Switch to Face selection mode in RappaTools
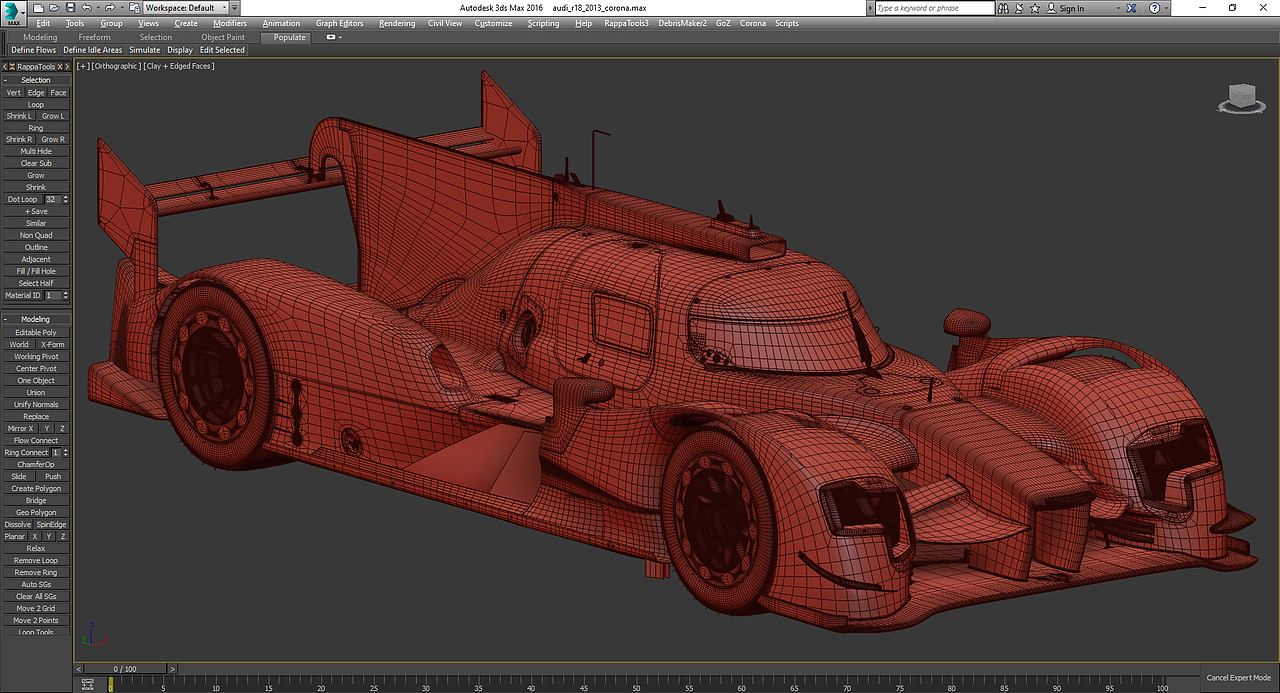The width and height of the screenshot is (1280, 693). 58,92
